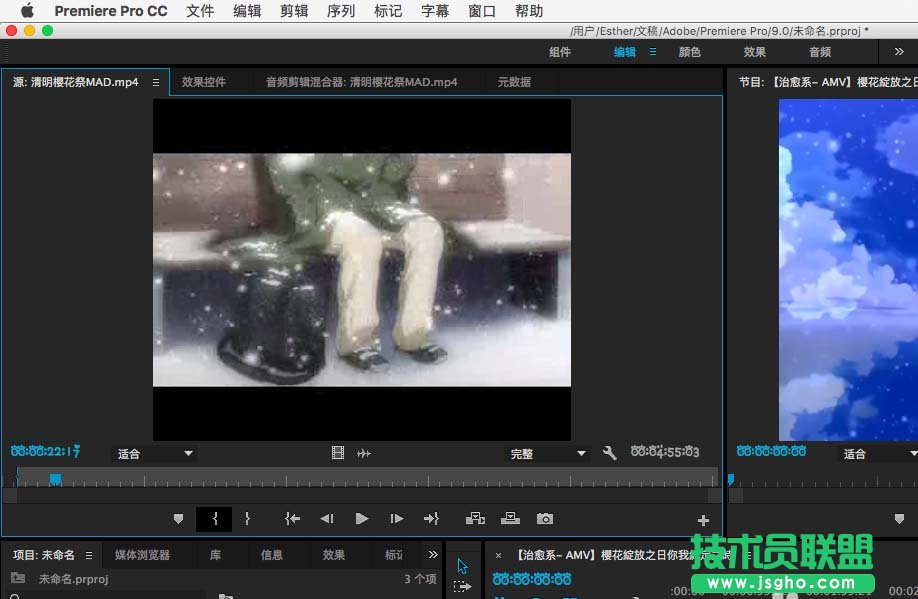This screenshot has height=599, width=918.
Task: Open the 编辑 menu in menu bar
Action: tap(247, 11)
